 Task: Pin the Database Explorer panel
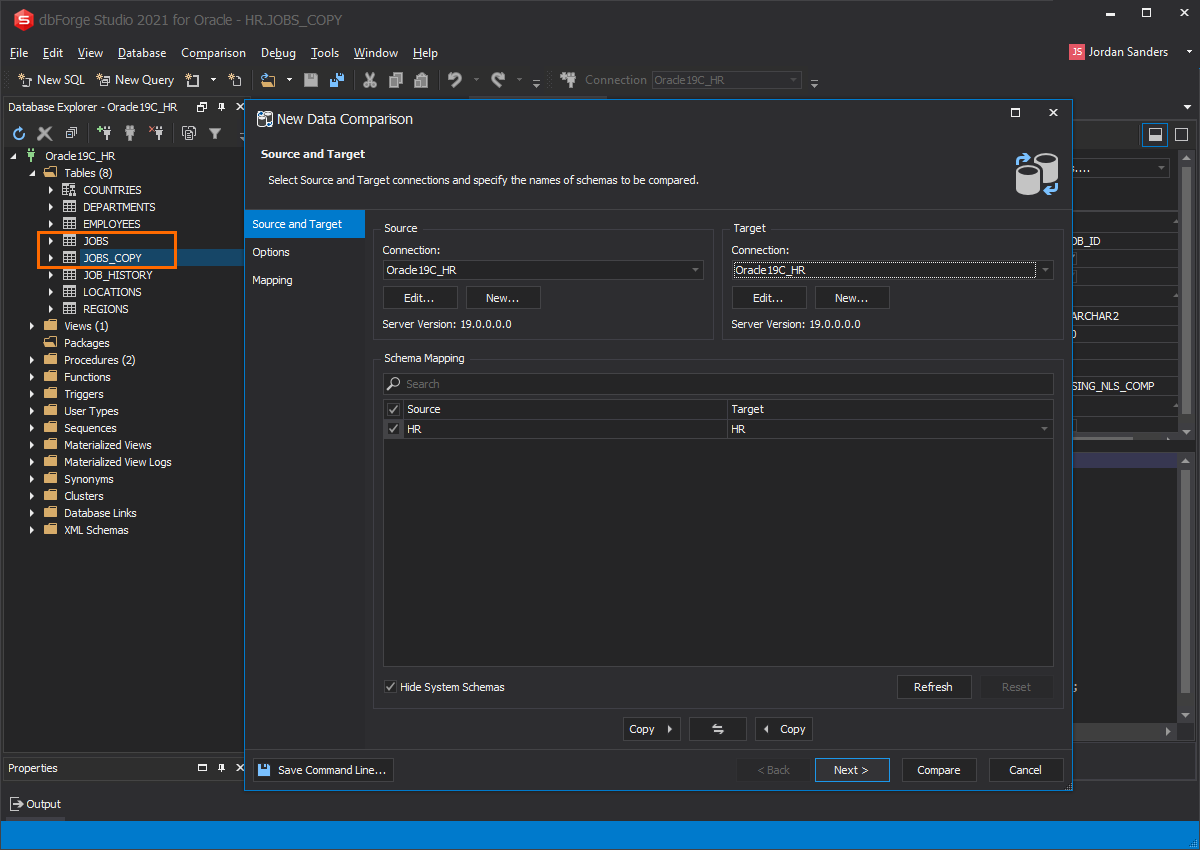pos(221,106)
